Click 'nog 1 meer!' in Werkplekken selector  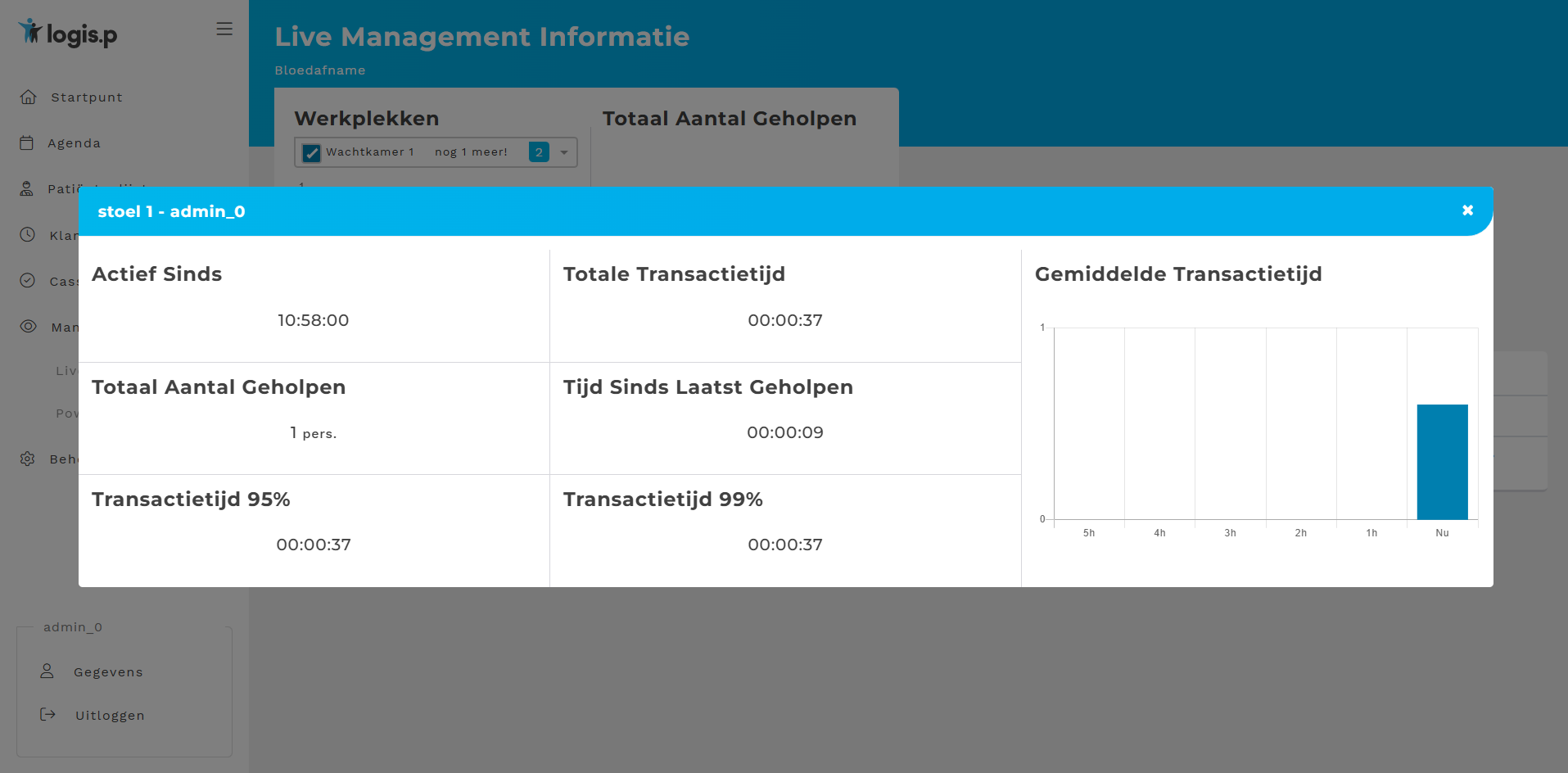471,152
